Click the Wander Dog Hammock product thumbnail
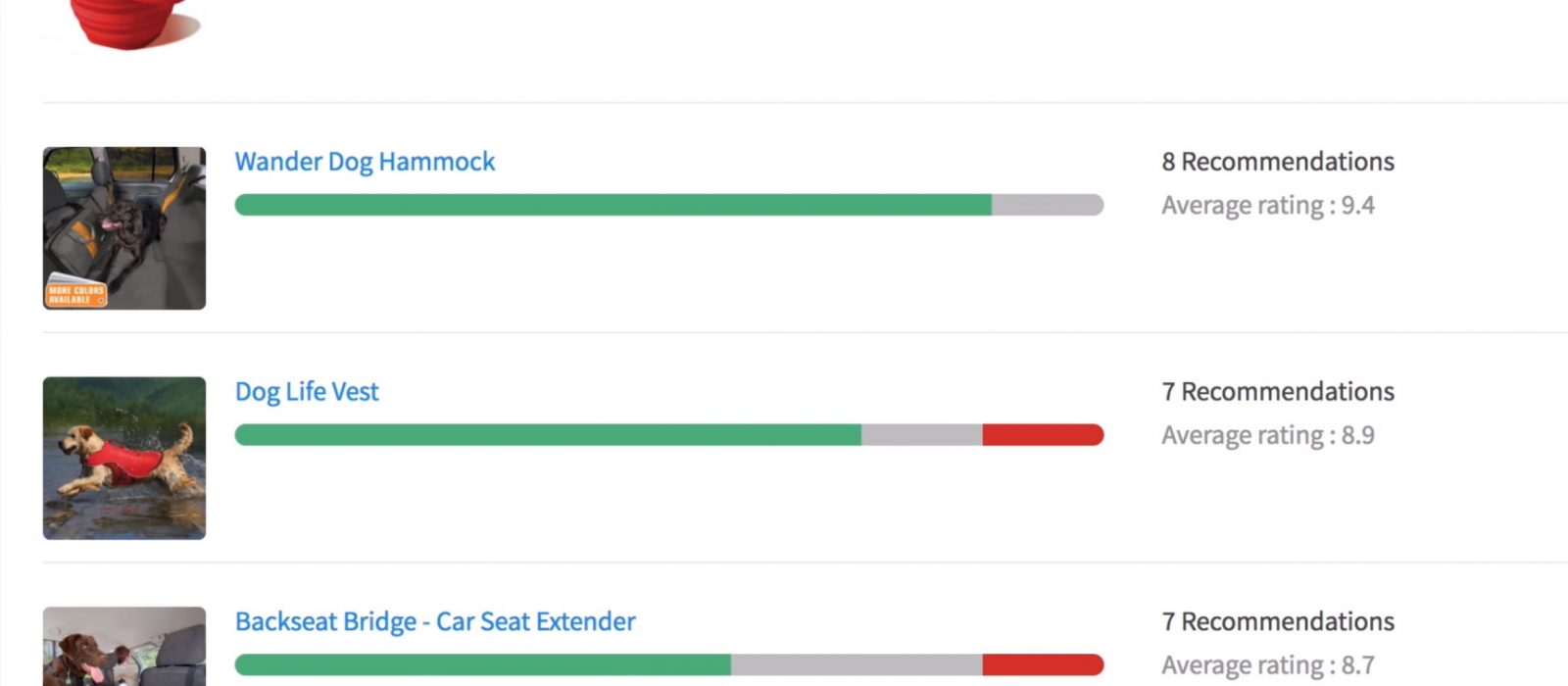1568x686 pixels. [x=124, y=228]
